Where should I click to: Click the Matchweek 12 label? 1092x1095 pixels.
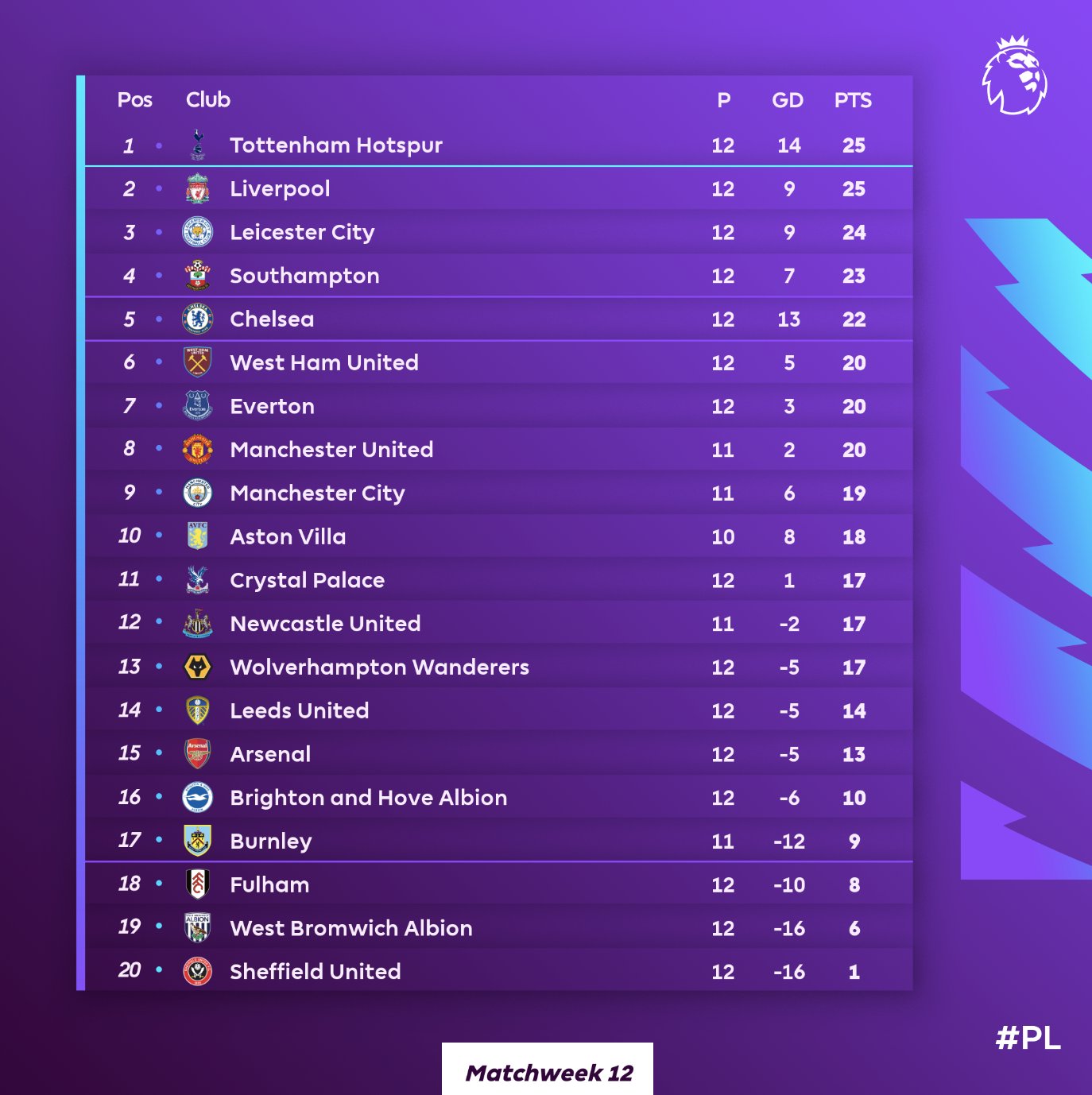click(x=548, y=1073)
